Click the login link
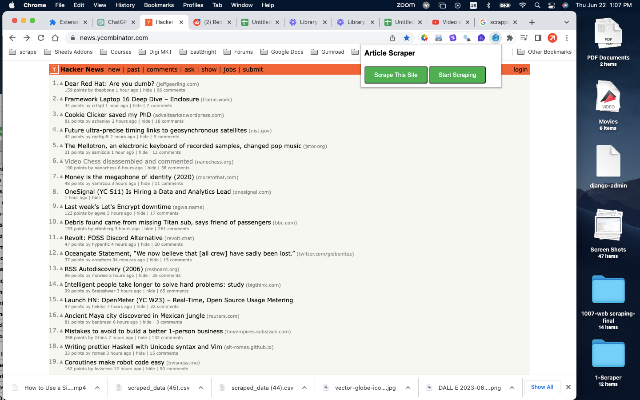The image size is (640, 400). [x=520, y=70]
